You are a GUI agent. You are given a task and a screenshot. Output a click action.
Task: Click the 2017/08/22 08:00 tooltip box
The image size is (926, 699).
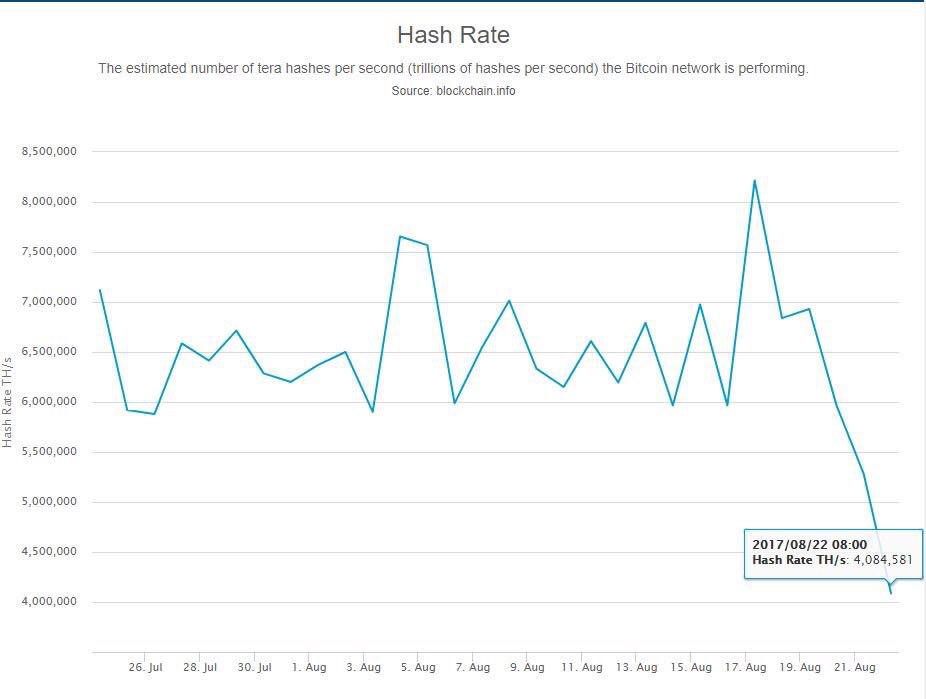832,552
